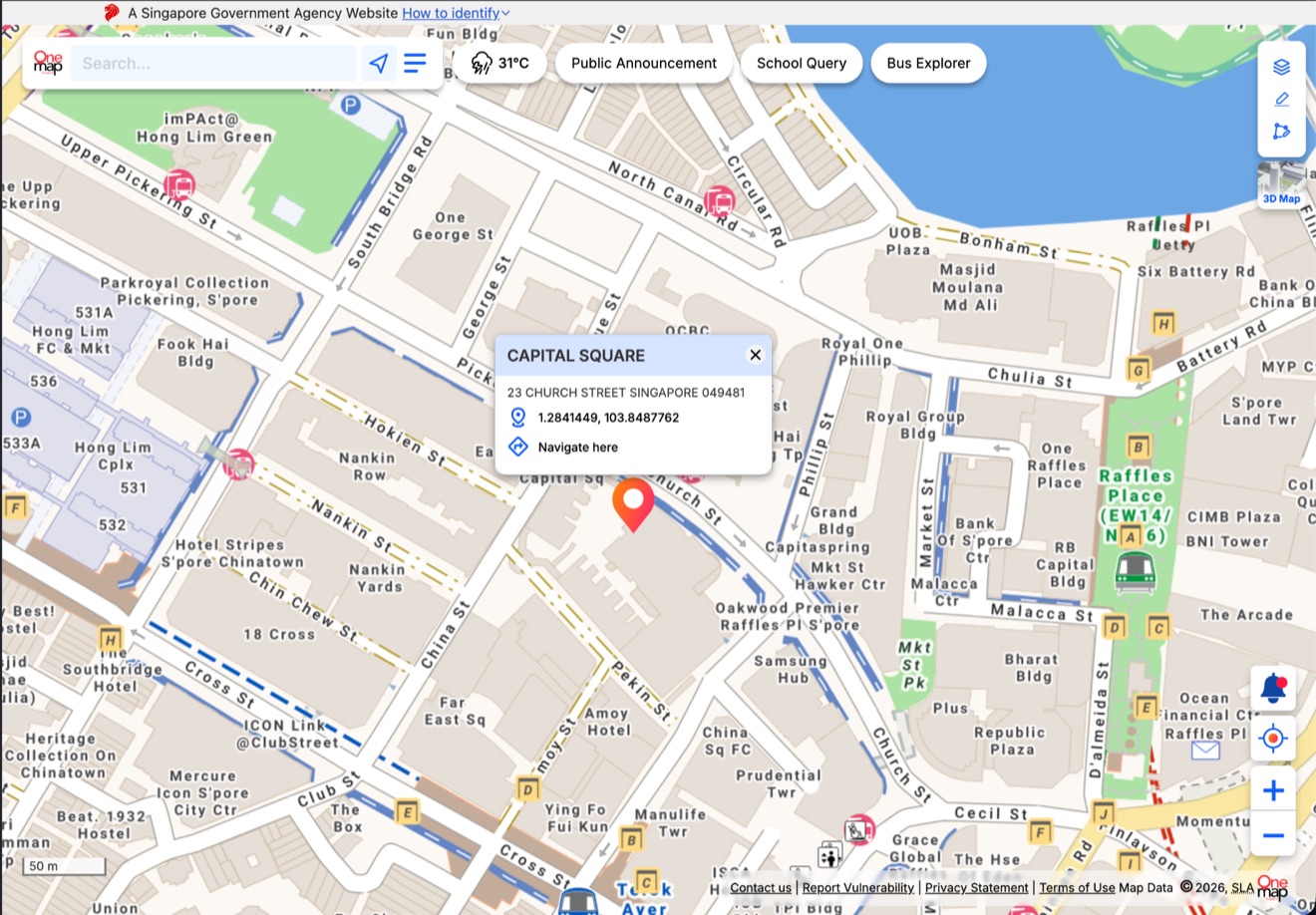Expand the How to identify link
Screen dimensions: 1316x915
(x=456, y=13)
